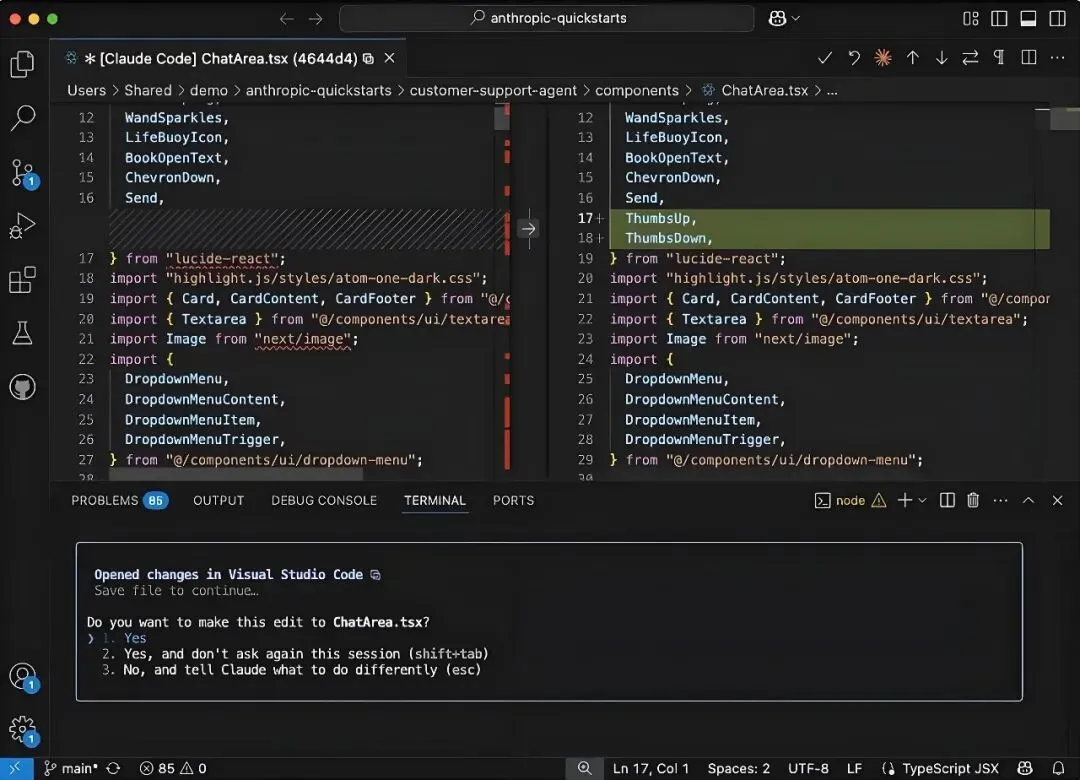1080x780 pixels.
Task: Click breadcrumb 'anthropic-quickstarts'
Action: 318,90
